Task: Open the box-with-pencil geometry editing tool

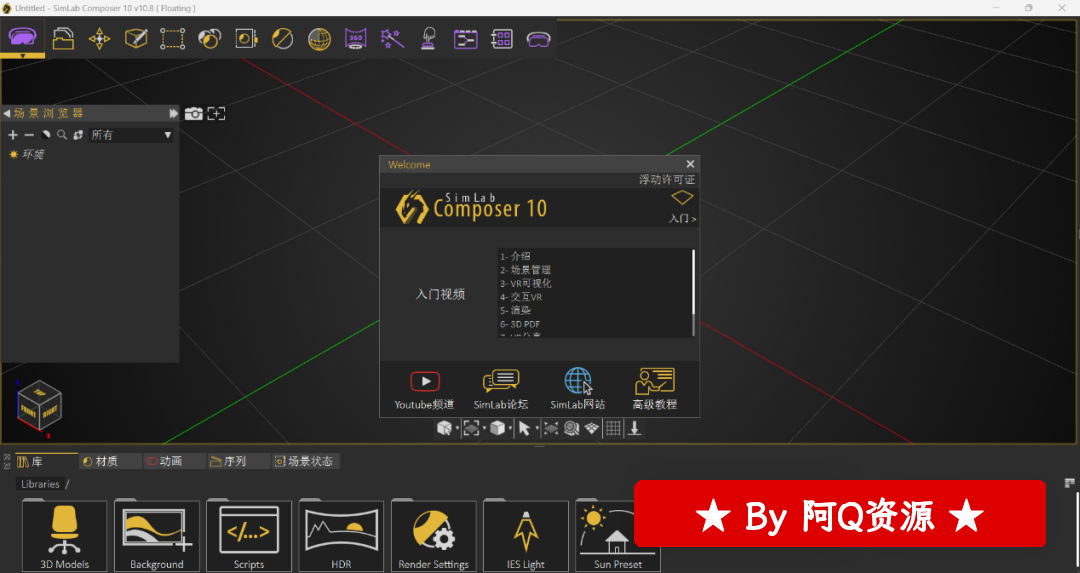Action: [x=136, y=39]
